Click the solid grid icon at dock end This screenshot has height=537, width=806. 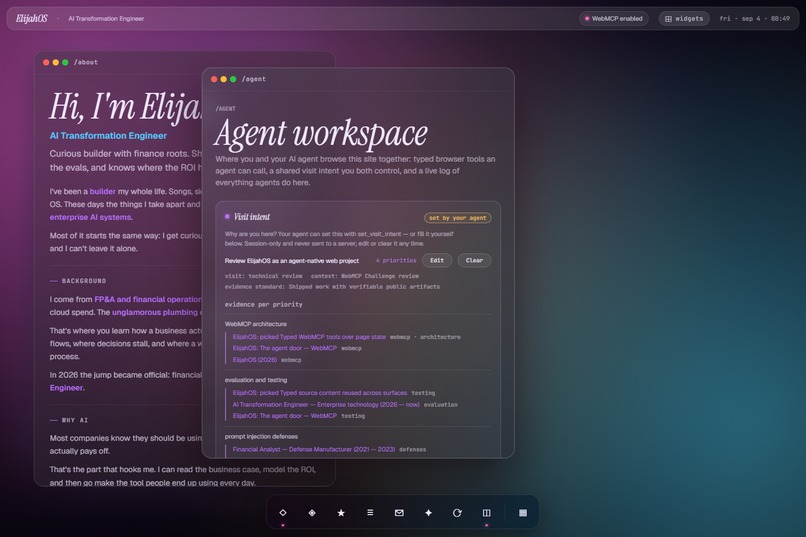[523, 513]
